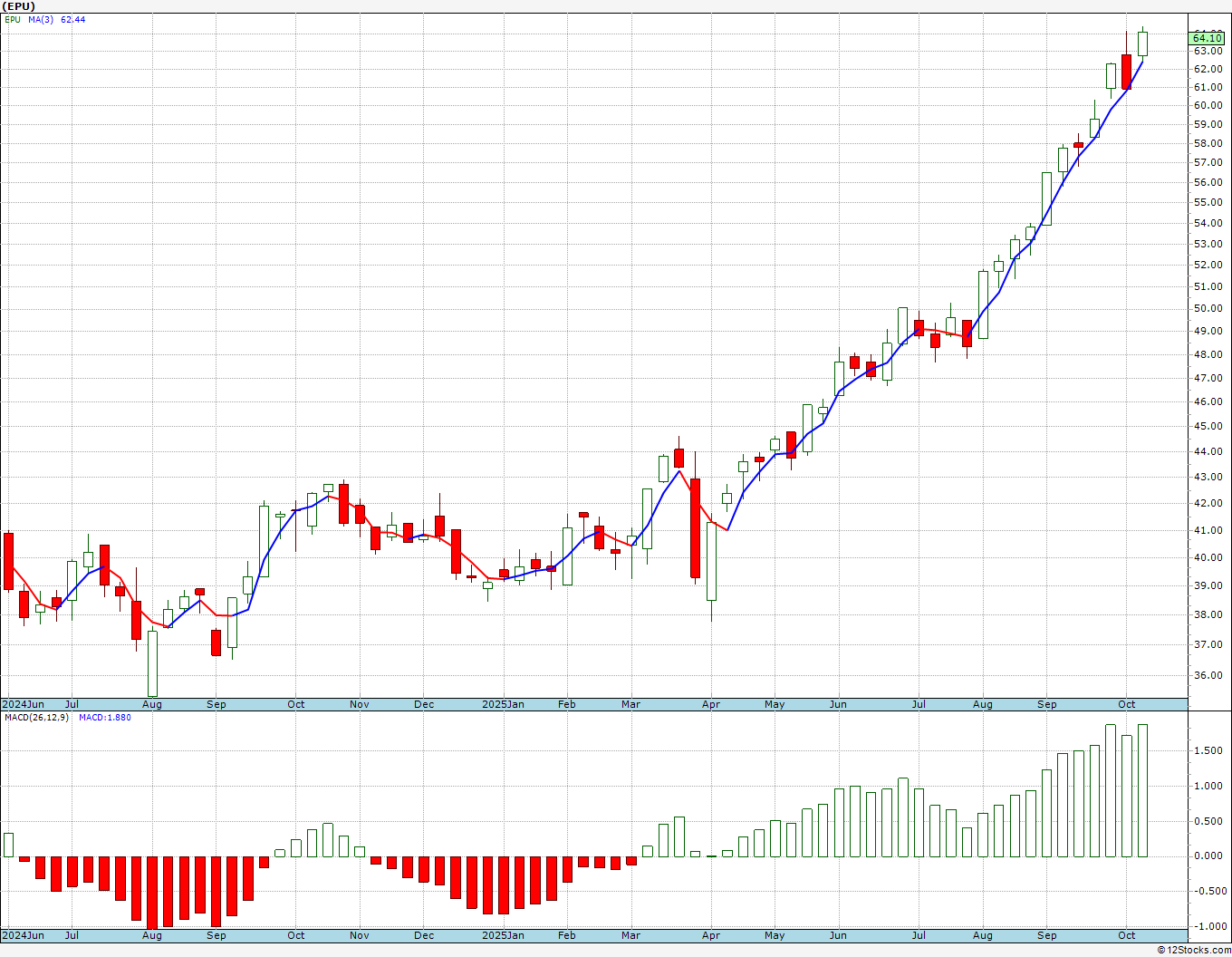This screenshot has height=957, width=1232.
Task: Select the "56.00" price axis label
Action: [x=1208, y=182]
